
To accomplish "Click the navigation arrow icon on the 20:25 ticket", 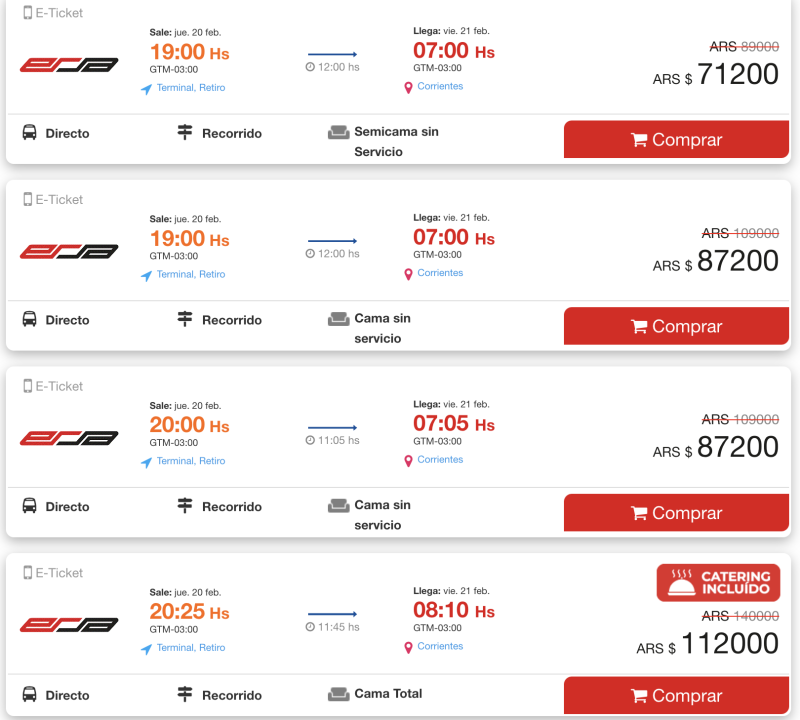I will click(x=146, y=649).
